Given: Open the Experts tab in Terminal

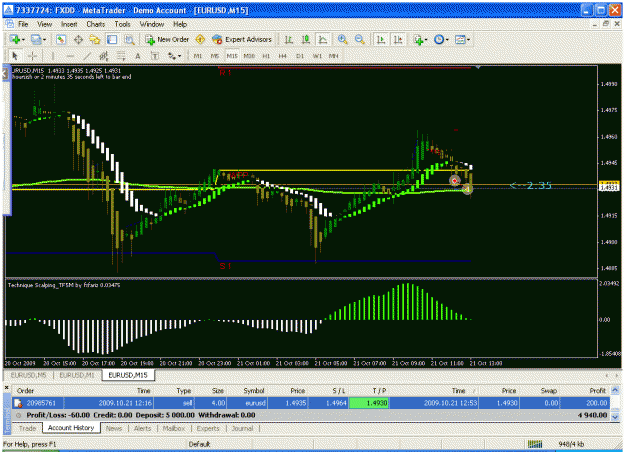Looking at the screenshot, I should (208, 428).
